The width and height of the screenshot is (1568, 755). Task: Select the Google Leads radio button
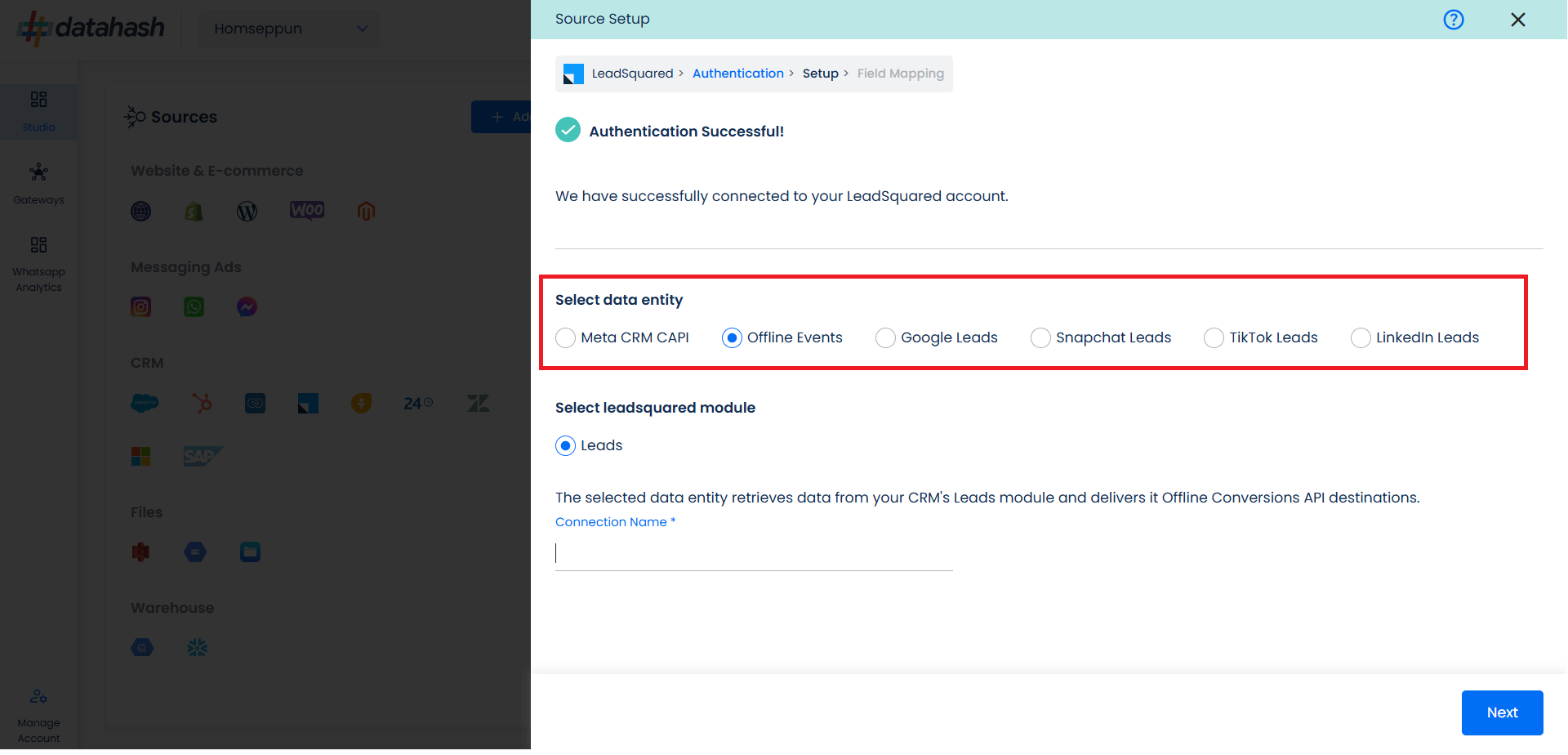(885, 338)
